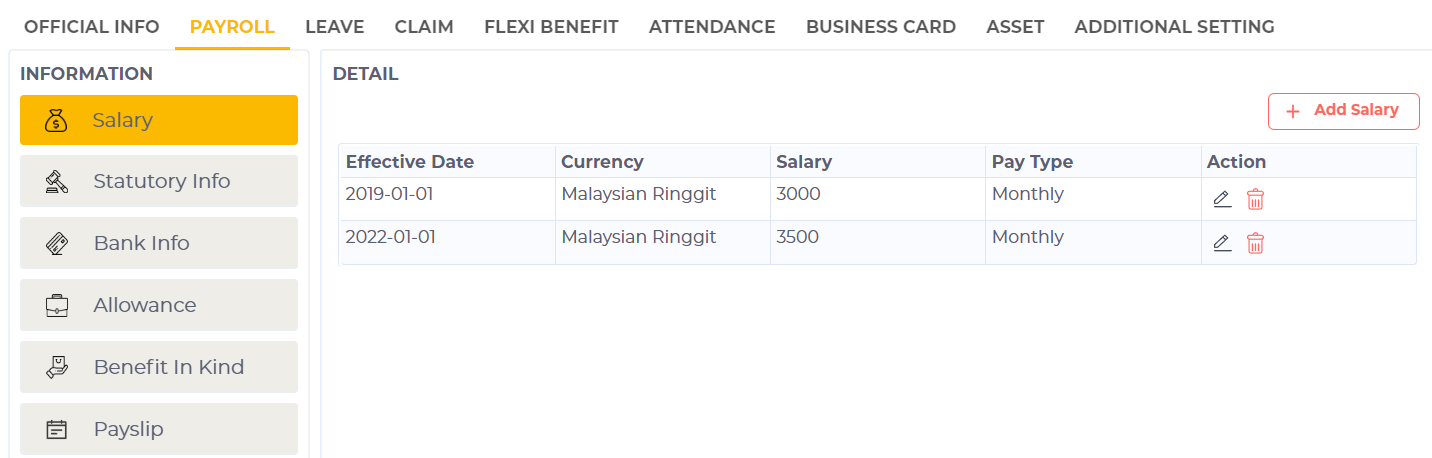Viewport: 1432px width, 458px height.
Task: Open Bank Info section
Action: [159, 243]
